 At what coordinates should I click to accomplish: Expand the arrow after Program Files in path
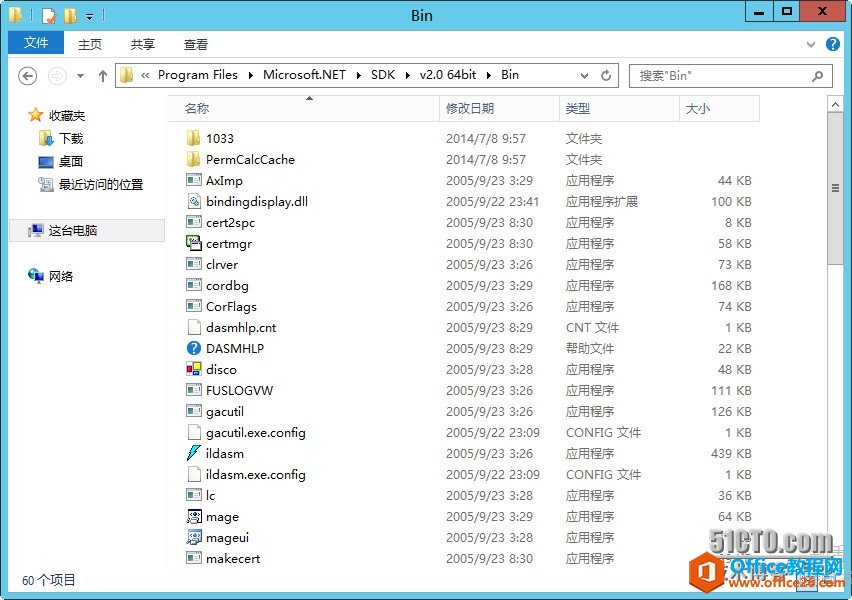250,76
